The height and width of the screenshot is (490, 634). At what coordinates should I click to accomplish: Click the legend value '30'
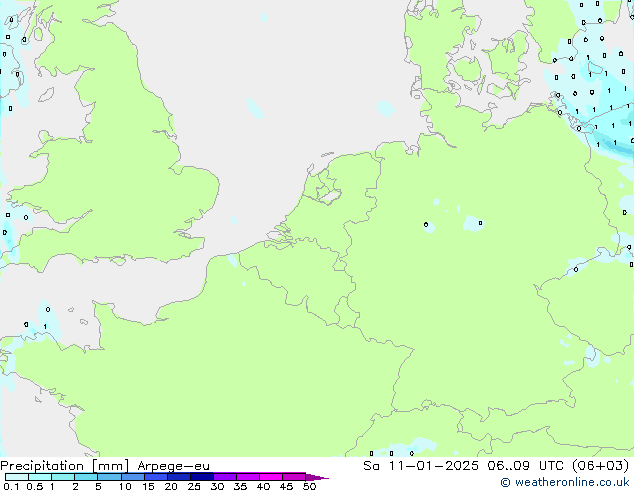(x=217, y=486)
